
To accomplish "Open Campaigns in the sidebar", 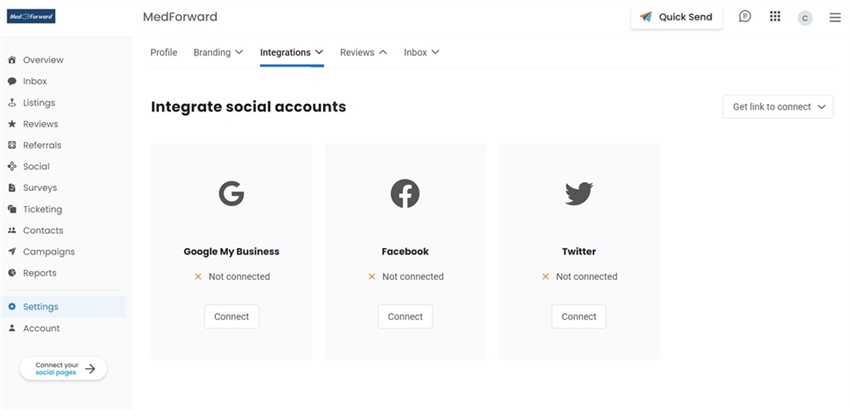I will pyautogui.click(x=49, y=252).
